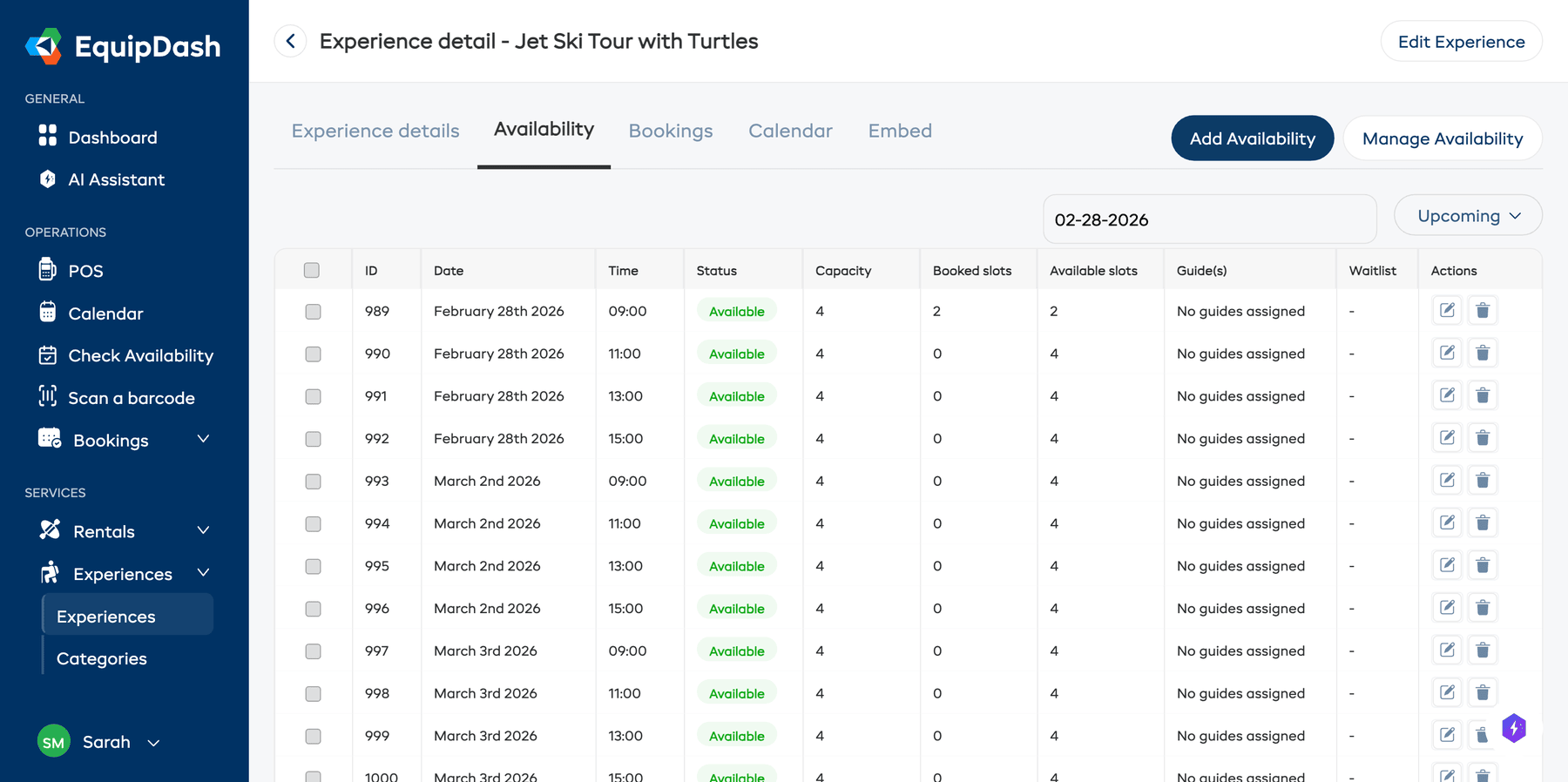Click the 02-28-2026 date field
This screenshot has width=1568, height=782.
pyautogui.click(x=1209, y=219)
